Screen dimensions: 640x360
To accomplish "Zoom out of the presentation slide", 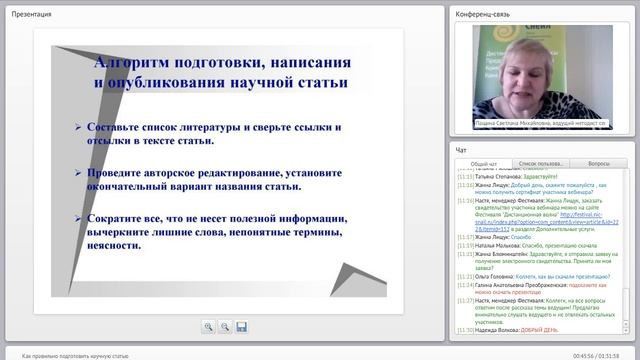I will click(x=225, y=327).
